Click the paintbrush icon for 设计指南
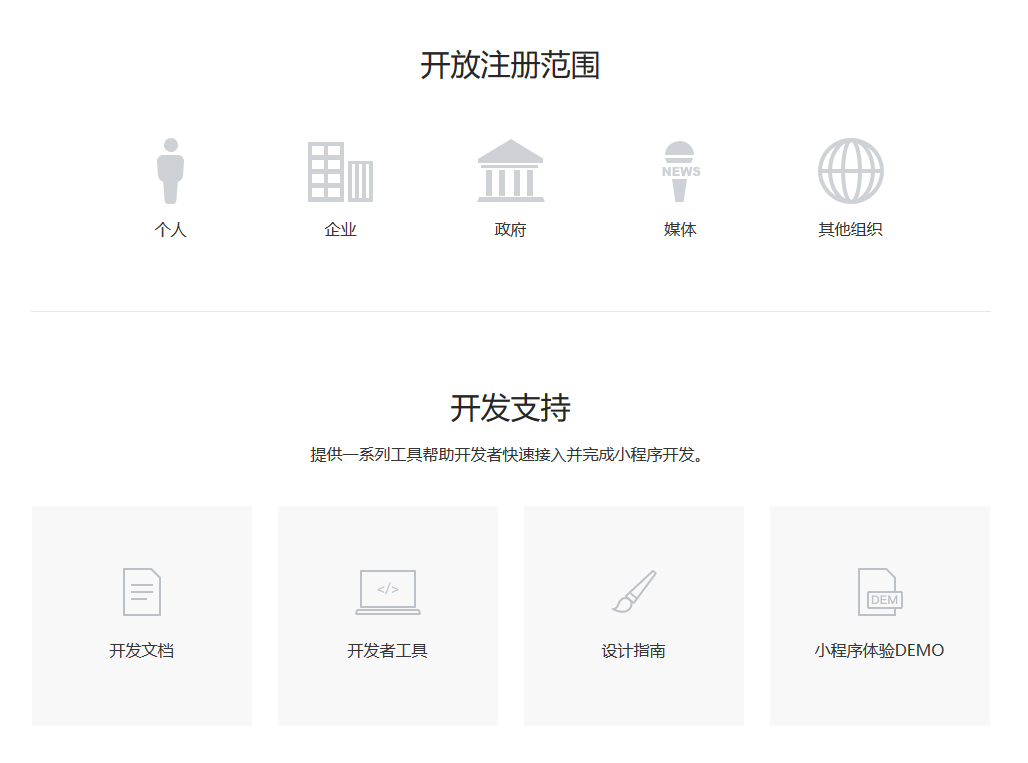Image resolution: width=1028 pixels, height=763 pixels. tap(634, 592)
